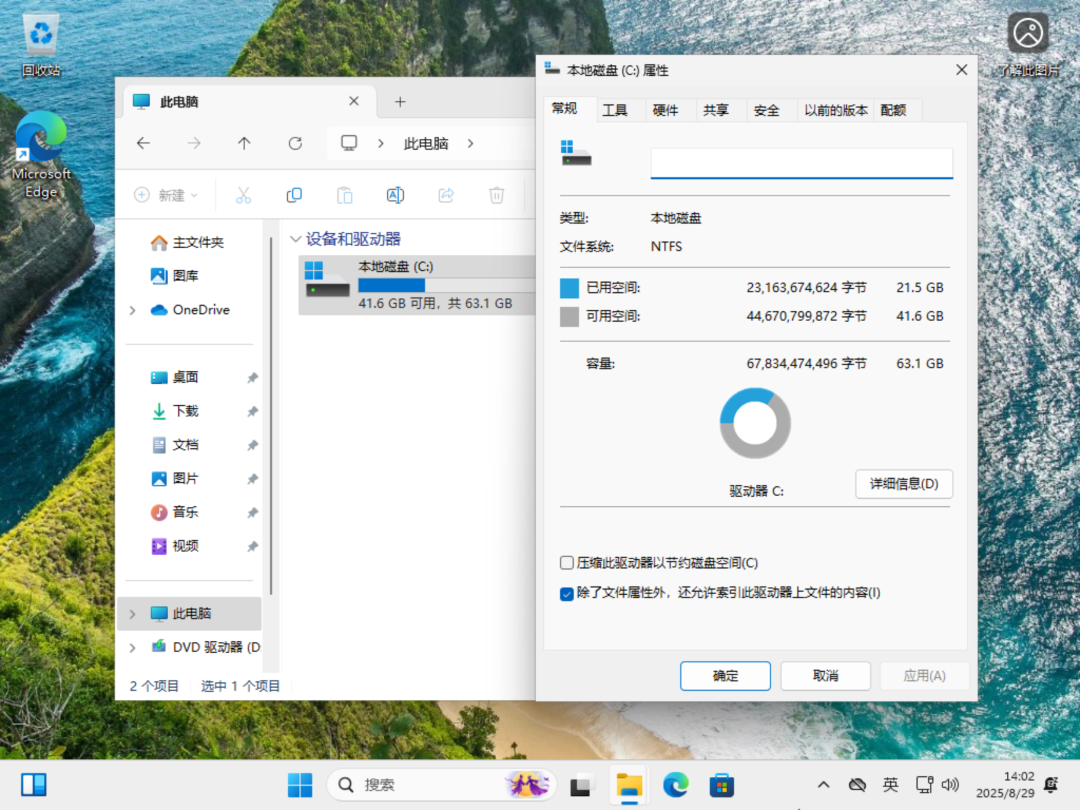Click the delete trash icon in Explorer toolbar
Screen dimensions: 1080x810
[497, 196]
